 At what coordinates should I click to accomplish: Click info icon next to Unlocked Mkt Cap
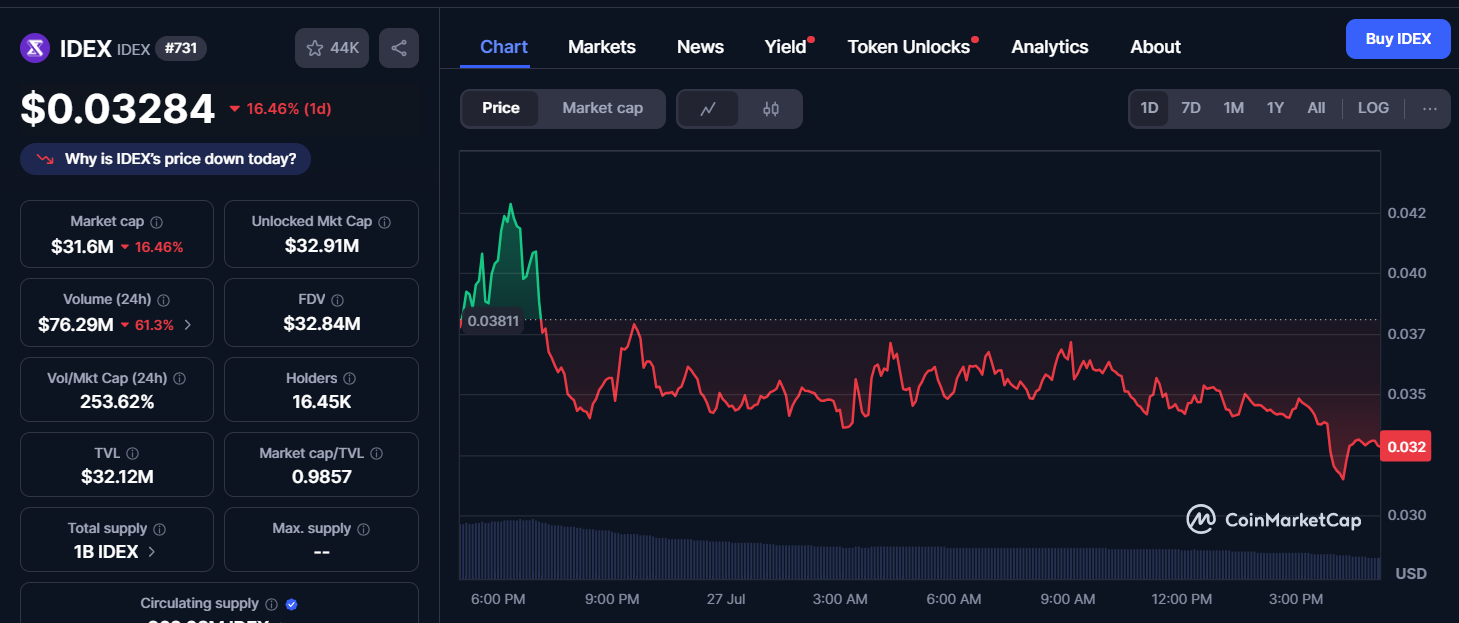point(385,222)
